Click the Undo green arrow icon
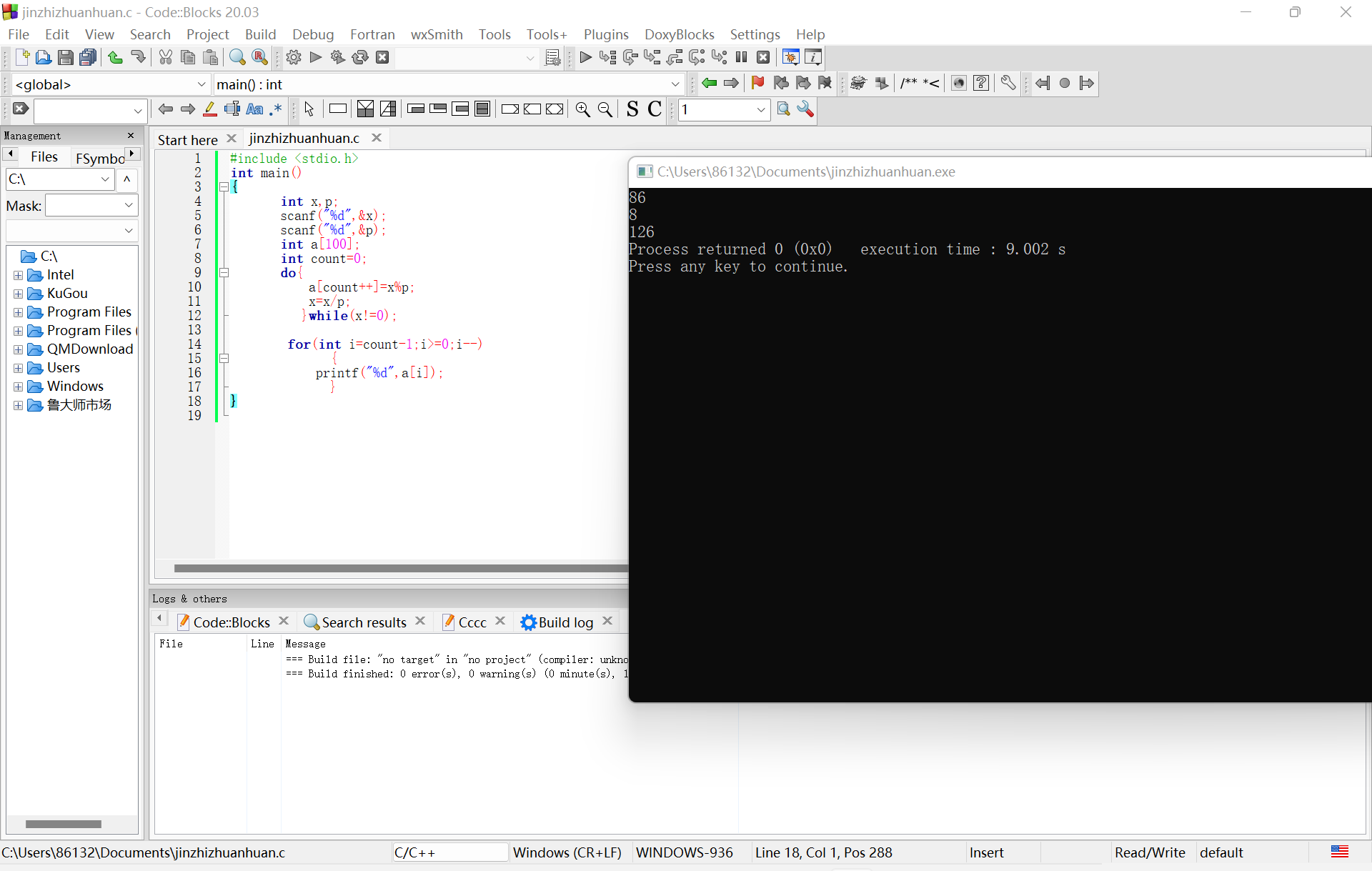The width and height of the screenshot is (1372, 871). coord(115,57)
